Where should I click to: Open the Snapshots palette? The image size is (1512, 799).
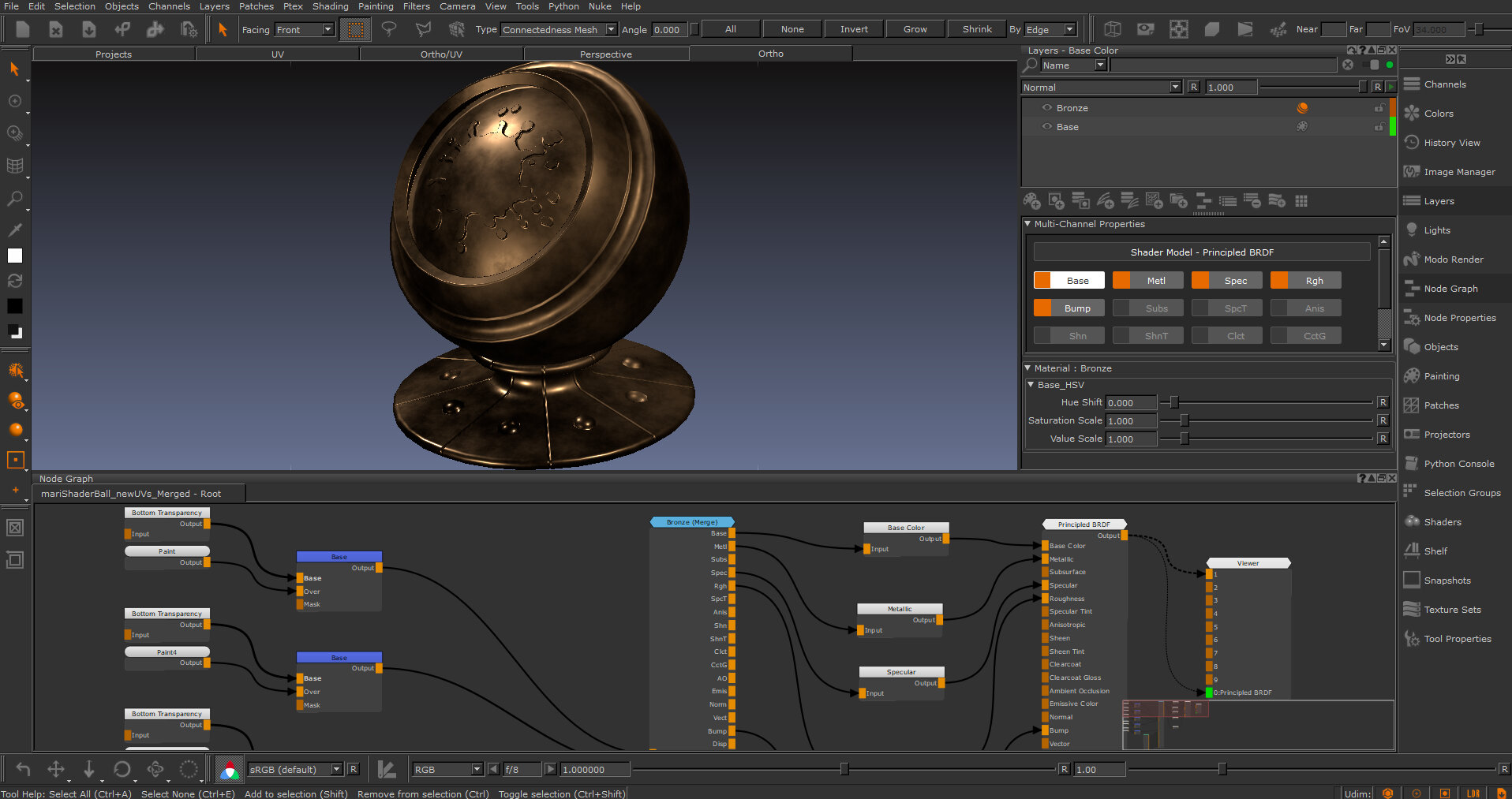click(x=1447, y=581)
